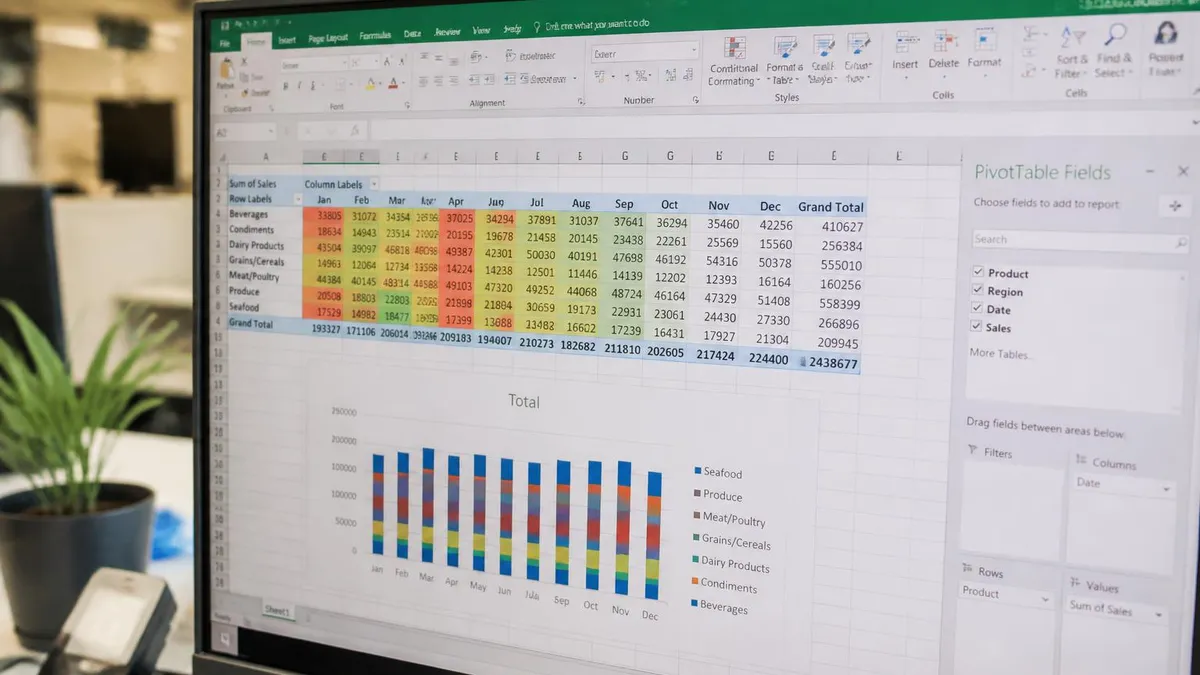Open the Conditional Formatting menu

click(x=734, y=61)
